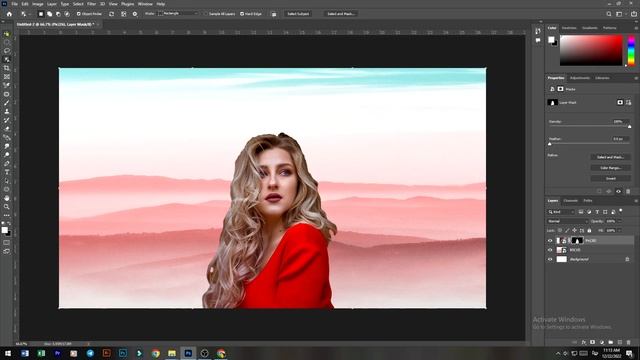Viewport: 640px width, 360px height.
Task: Select the Move tool in toolbar
Action: 7,34
